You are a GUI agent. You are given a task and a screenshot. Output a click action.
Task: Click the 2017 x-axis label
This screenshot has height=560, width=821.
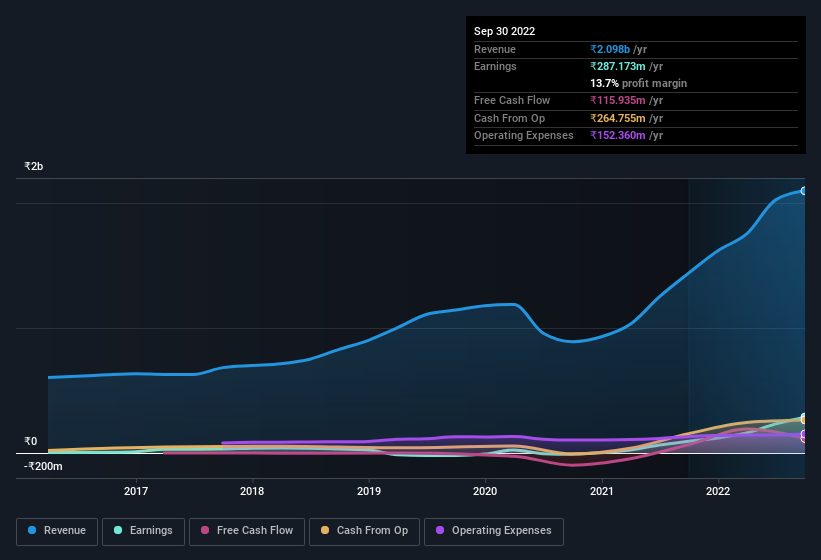click(x=136, y=491)
